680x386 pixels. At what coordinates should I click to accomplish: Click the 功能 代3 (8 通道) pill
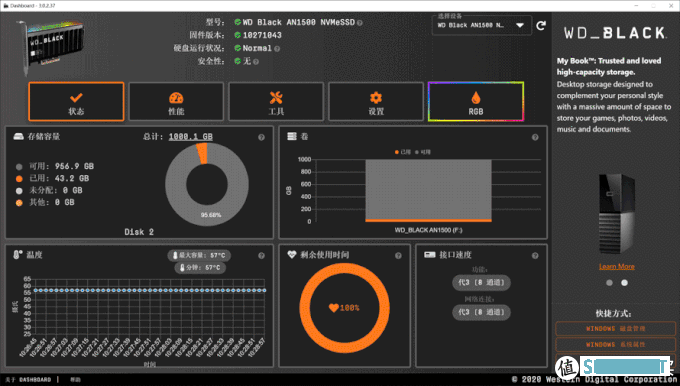coord(481,282)
